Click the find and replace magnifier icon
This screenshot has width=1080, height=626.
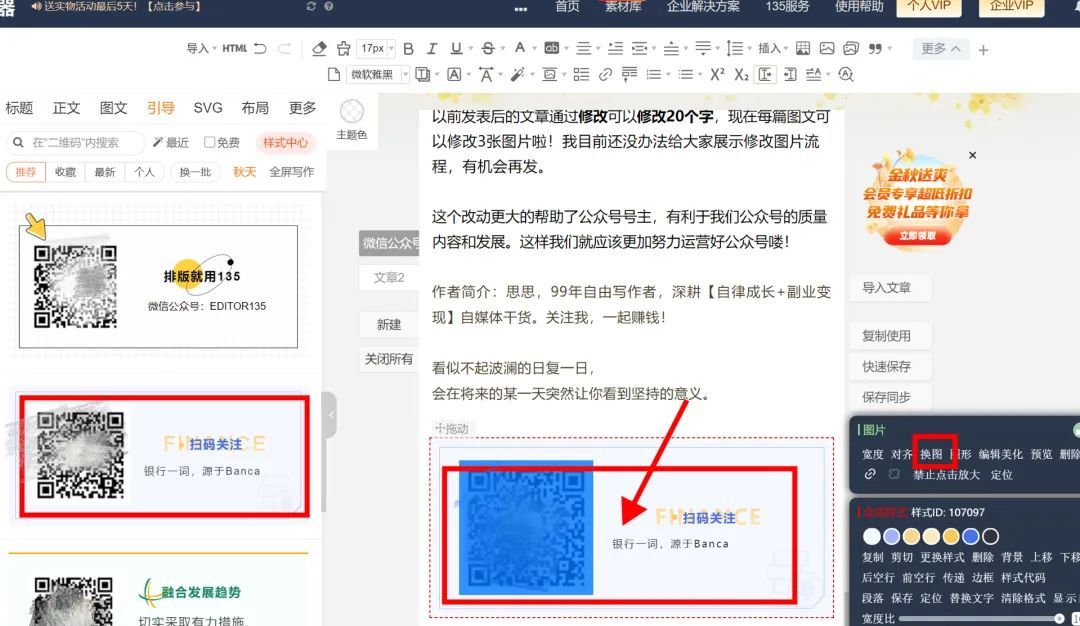[x=846, y=74]
